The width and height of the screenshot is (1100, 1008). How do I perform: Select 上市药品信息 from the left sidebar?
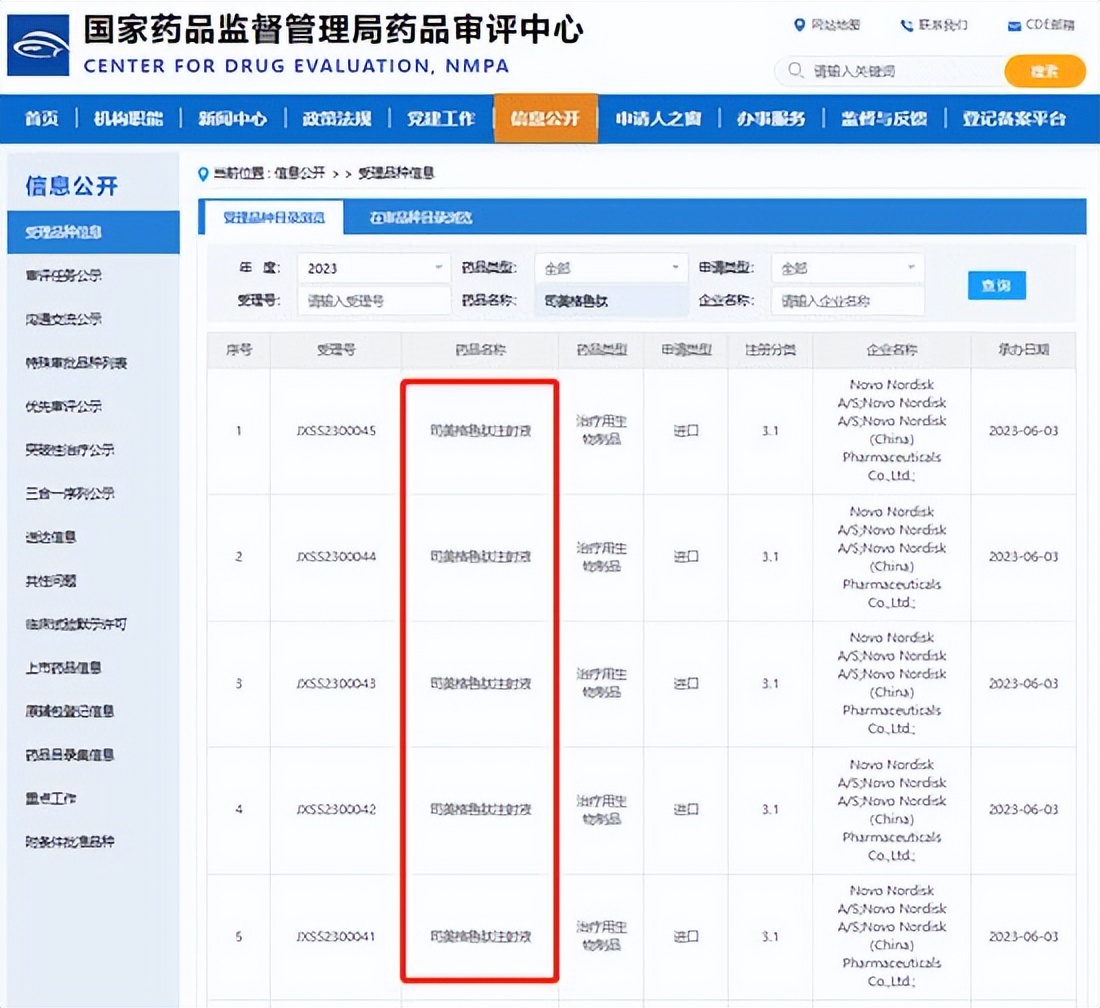click(64, 668)
